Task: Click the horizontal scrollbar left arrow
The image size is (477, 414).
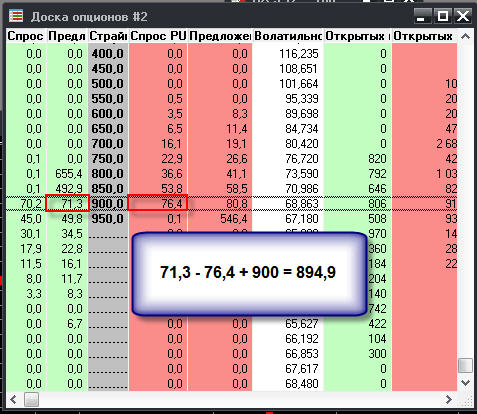Action: point(13,399)
